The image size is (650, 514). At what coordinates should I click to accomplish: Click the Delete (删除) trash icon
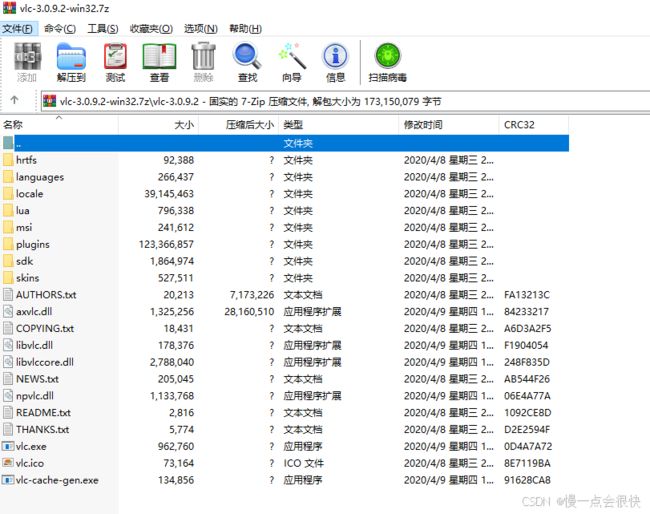tap(204, 56)
